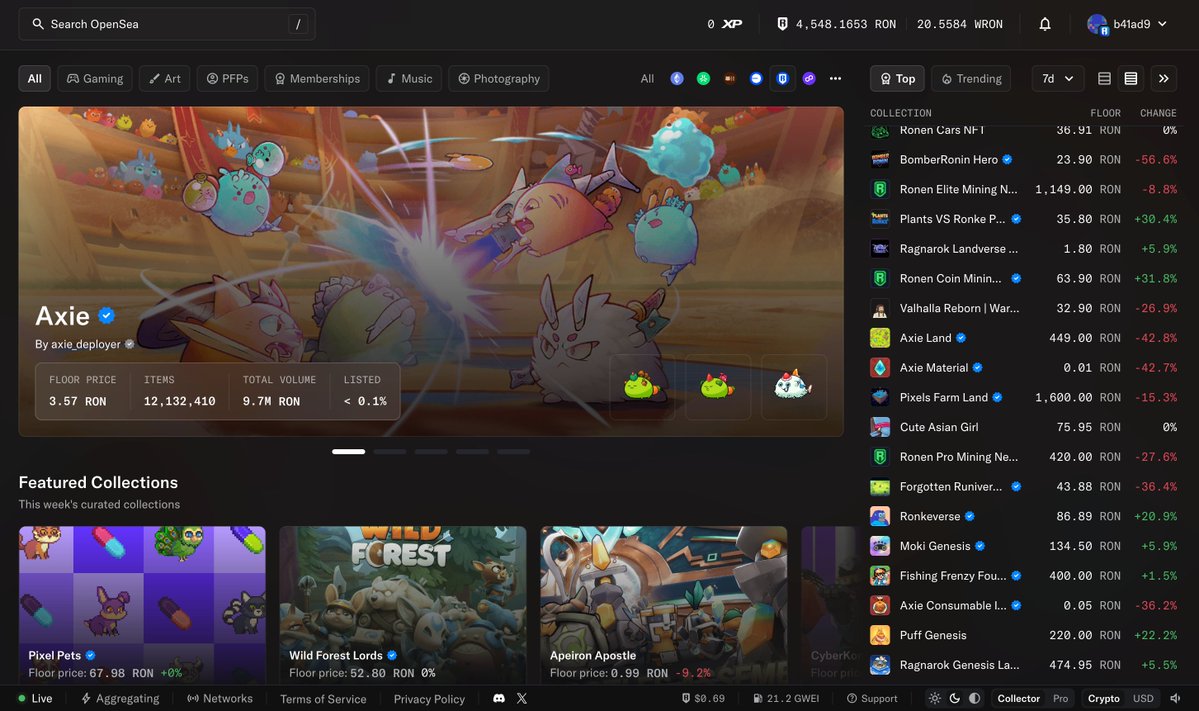Toggle price display to USD
Image resolution: width=1199 pixels, height=711 pixels.
pos(1142,698)
